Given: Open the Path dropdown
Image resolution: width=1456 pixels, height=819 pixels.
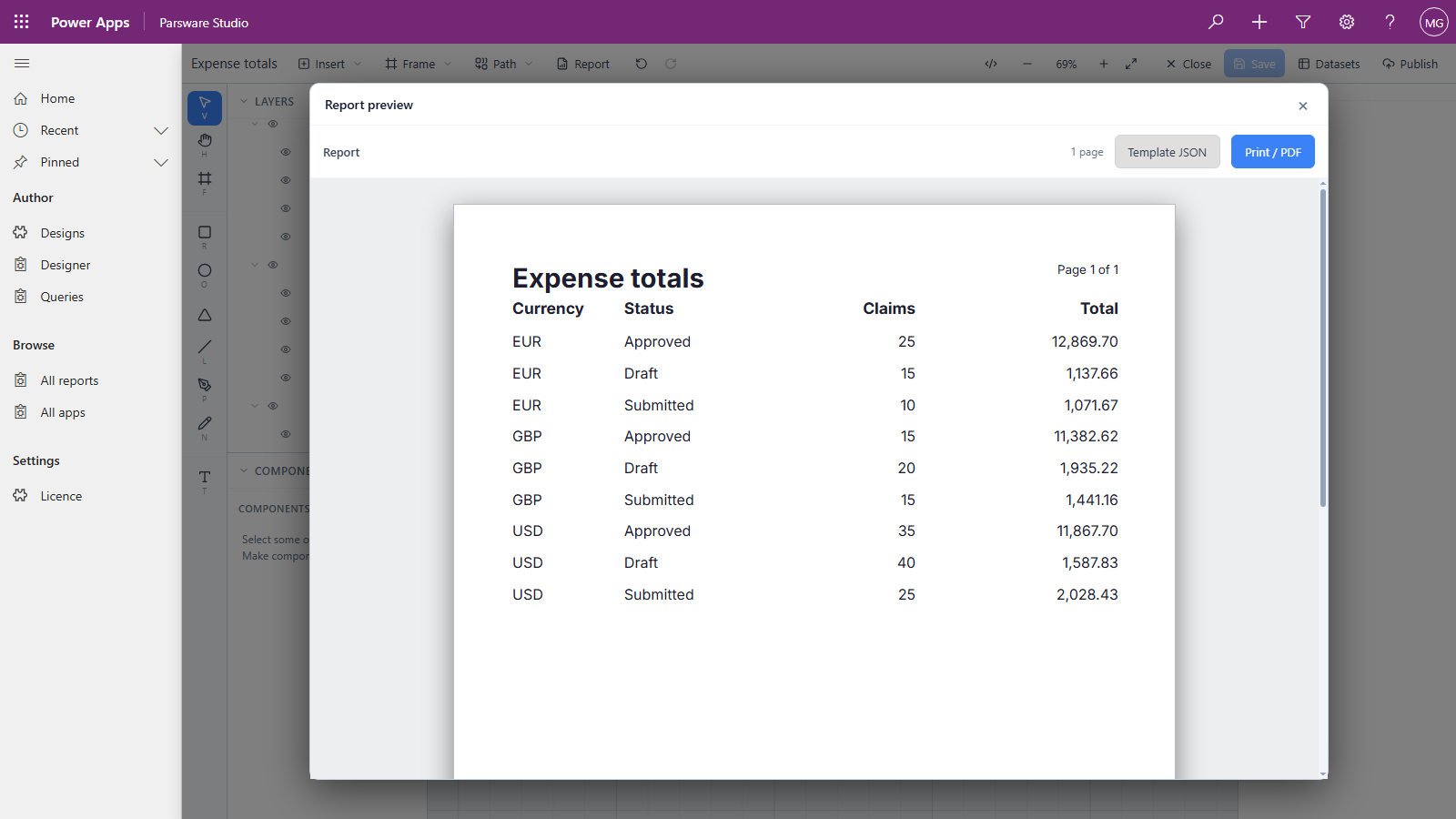Looking at the screenshot, I should (503, 64).
